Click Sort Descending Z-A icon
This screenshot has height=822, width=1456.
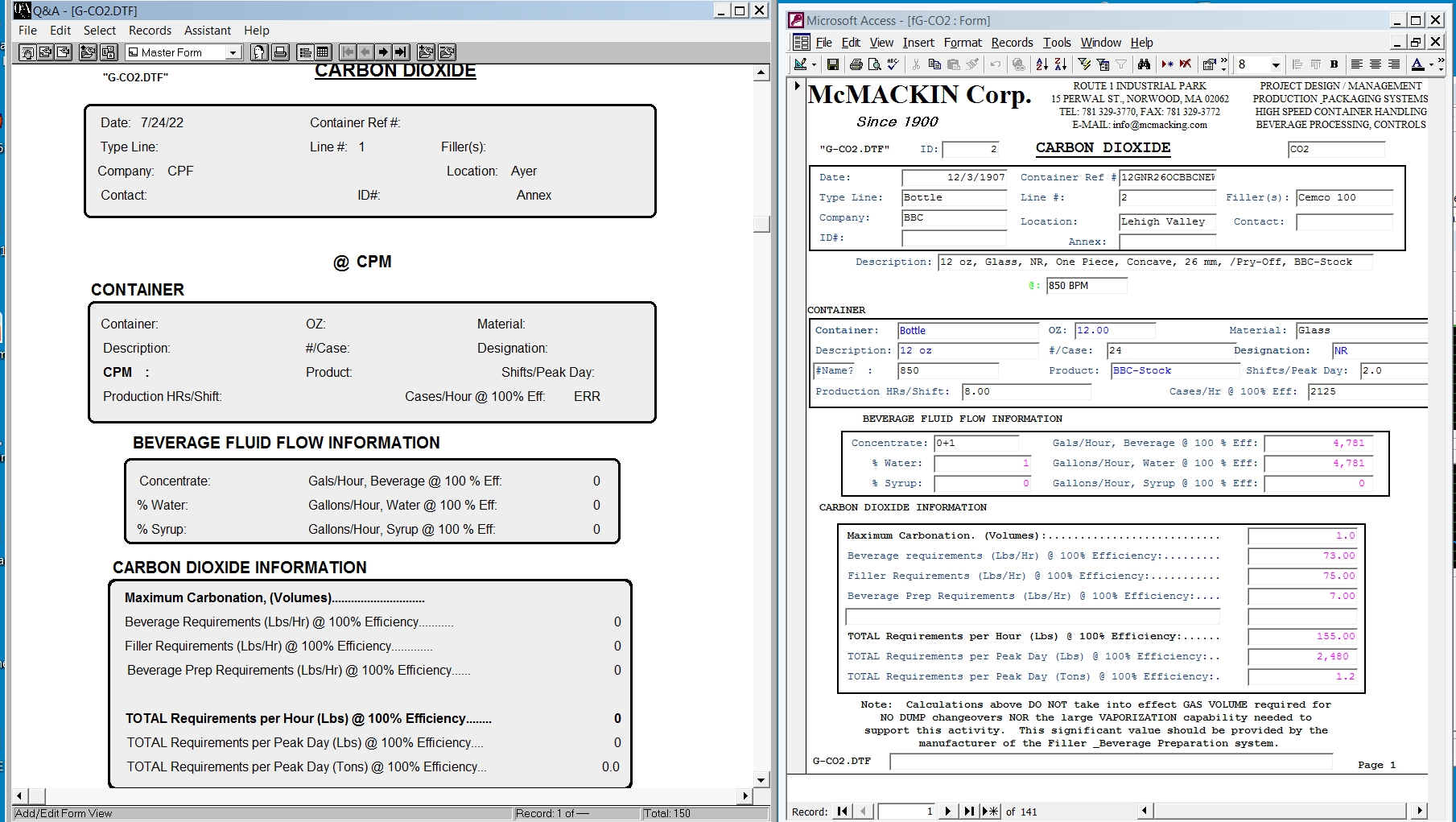tap(1061, 64)
